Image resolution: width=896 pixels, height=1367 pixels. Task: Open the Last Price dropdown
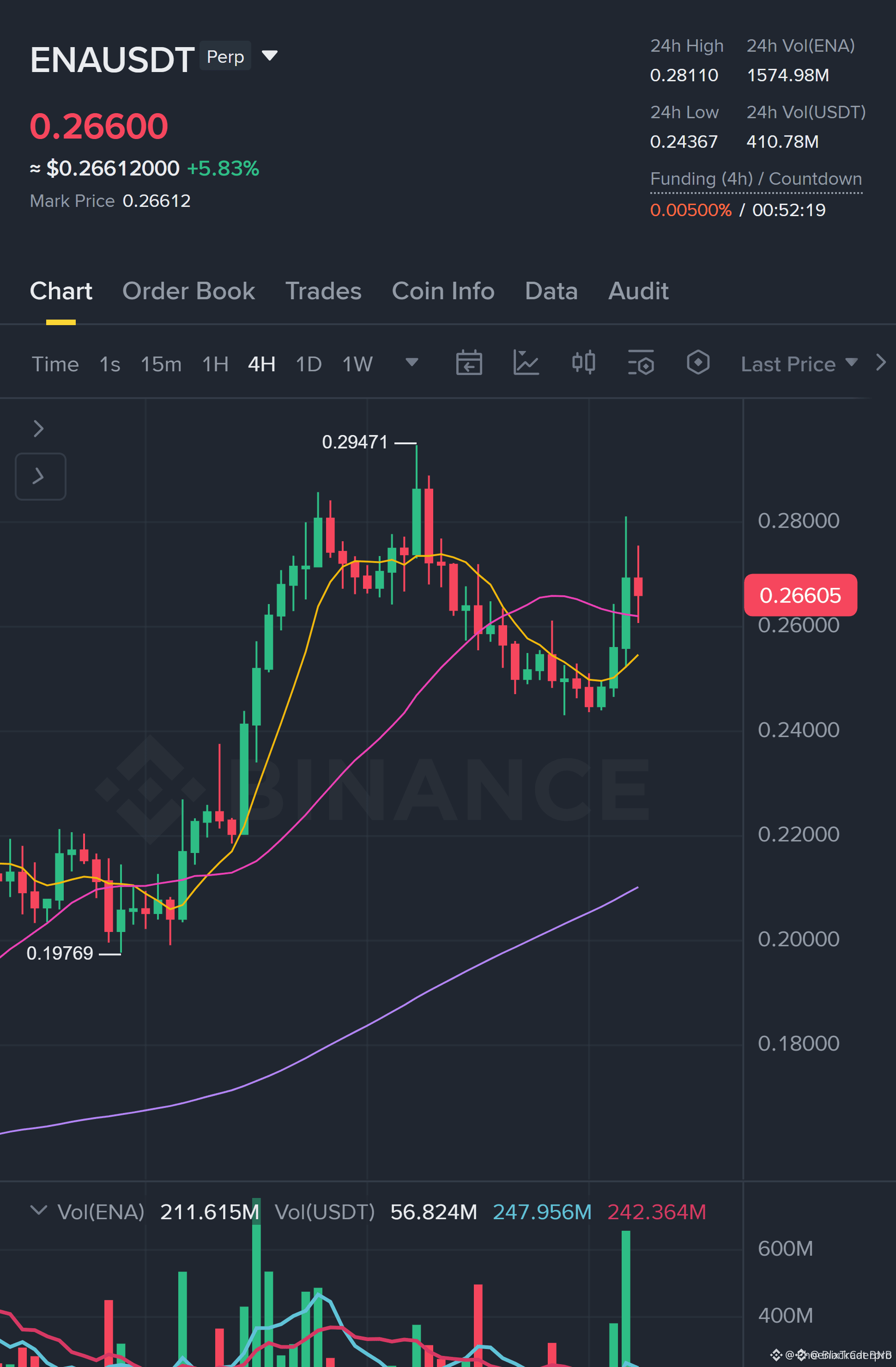point(799,363)
